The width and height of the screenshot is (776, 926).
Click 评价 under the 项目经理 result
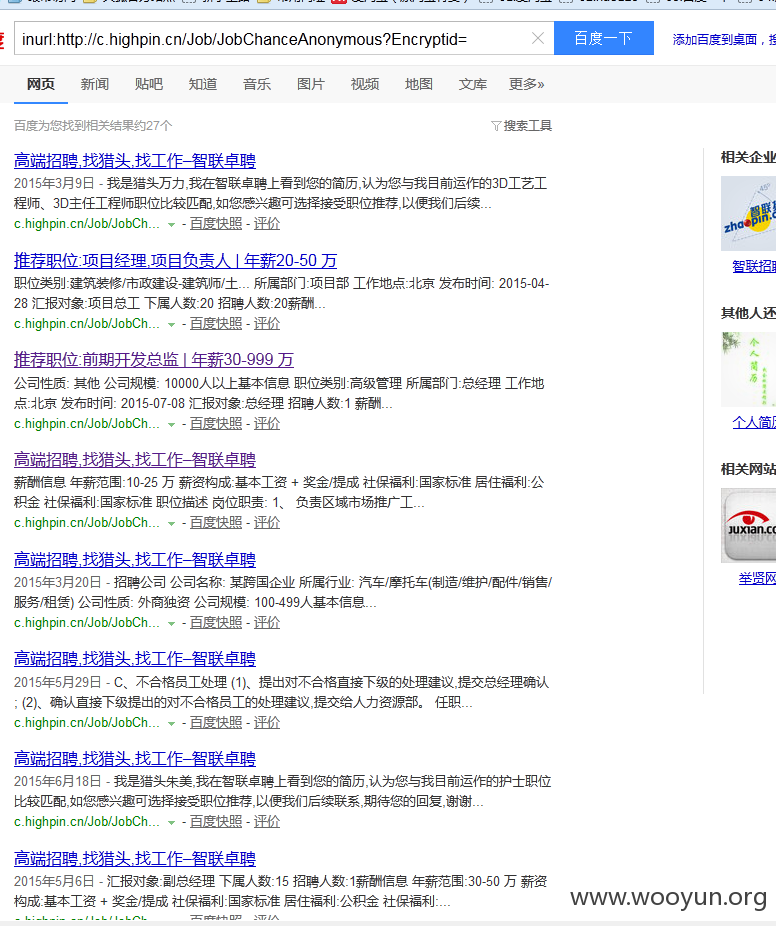click(267, 324)
